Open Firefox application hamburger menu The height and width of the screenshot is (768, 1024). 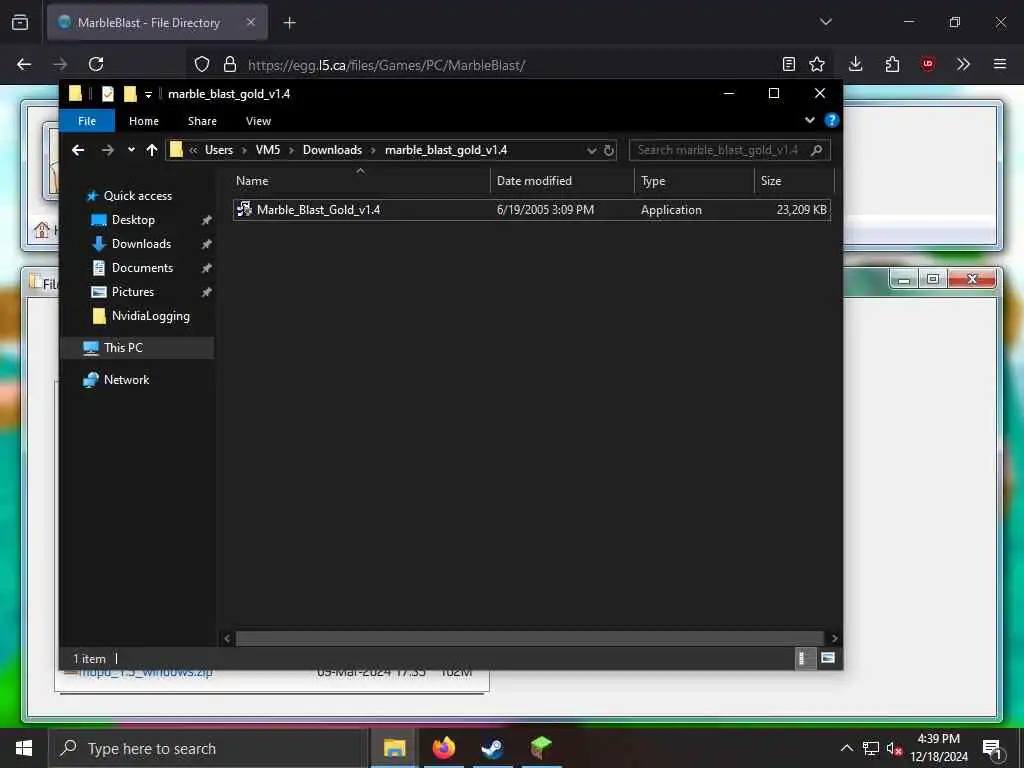(x=1000, y=64)
